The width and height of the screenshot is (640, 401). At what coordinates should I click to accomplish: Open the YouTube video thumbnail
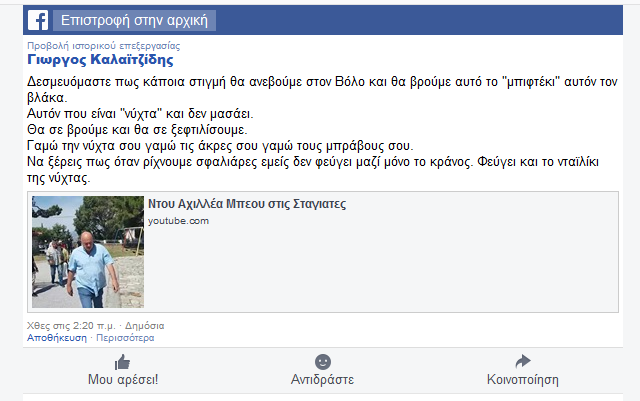pyautogui.click(x=88, y=252)
